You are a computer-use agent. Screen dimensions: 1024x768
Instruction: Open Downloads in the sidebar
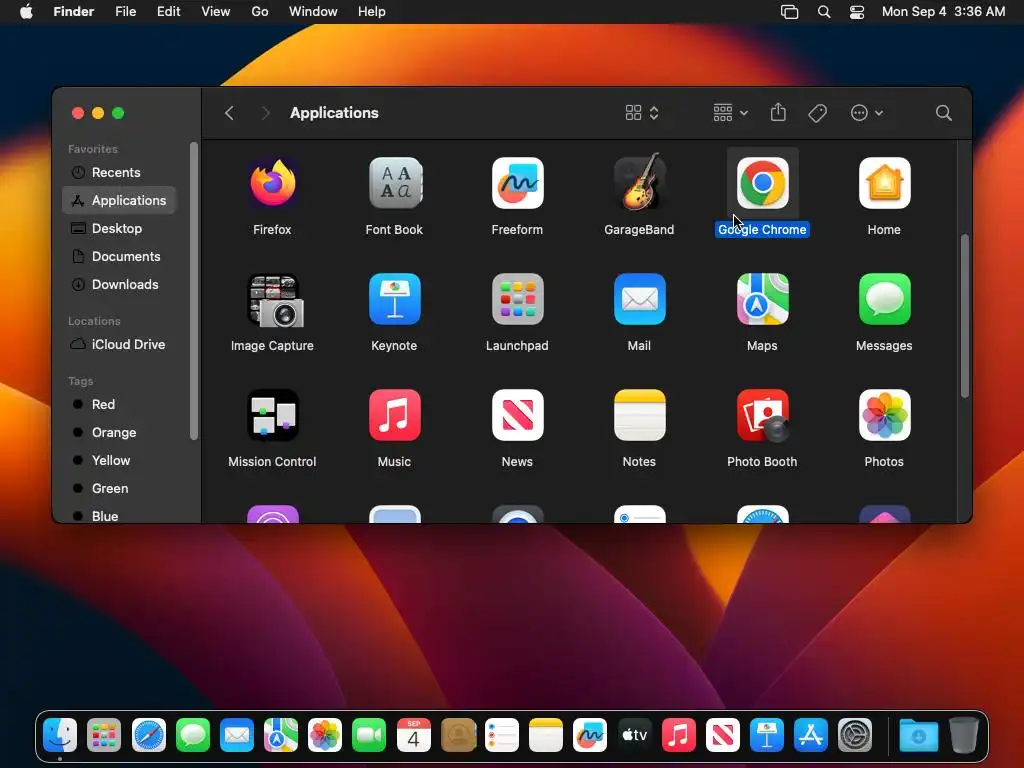point(120,285)
